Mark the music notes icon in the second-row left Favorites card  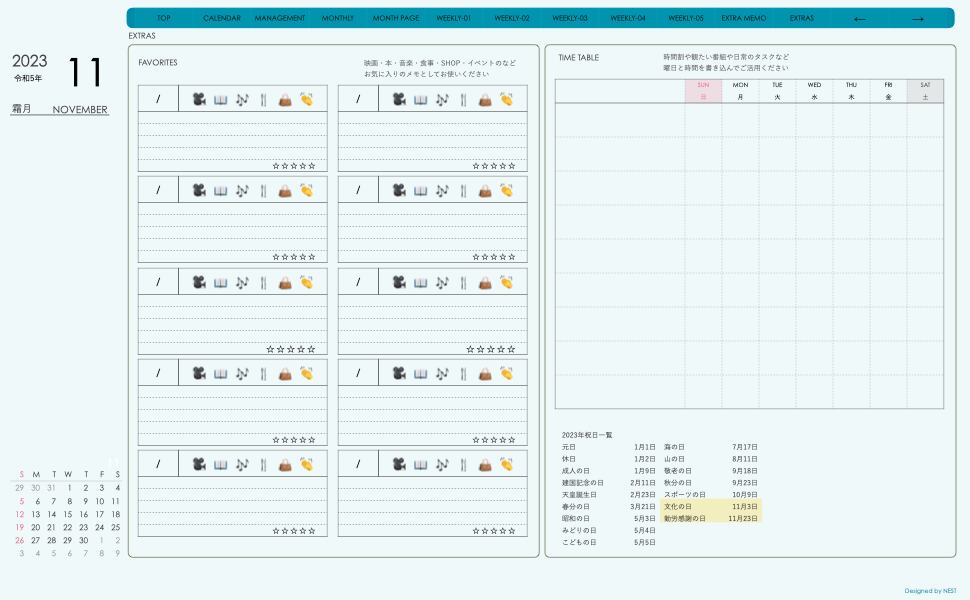242,190
